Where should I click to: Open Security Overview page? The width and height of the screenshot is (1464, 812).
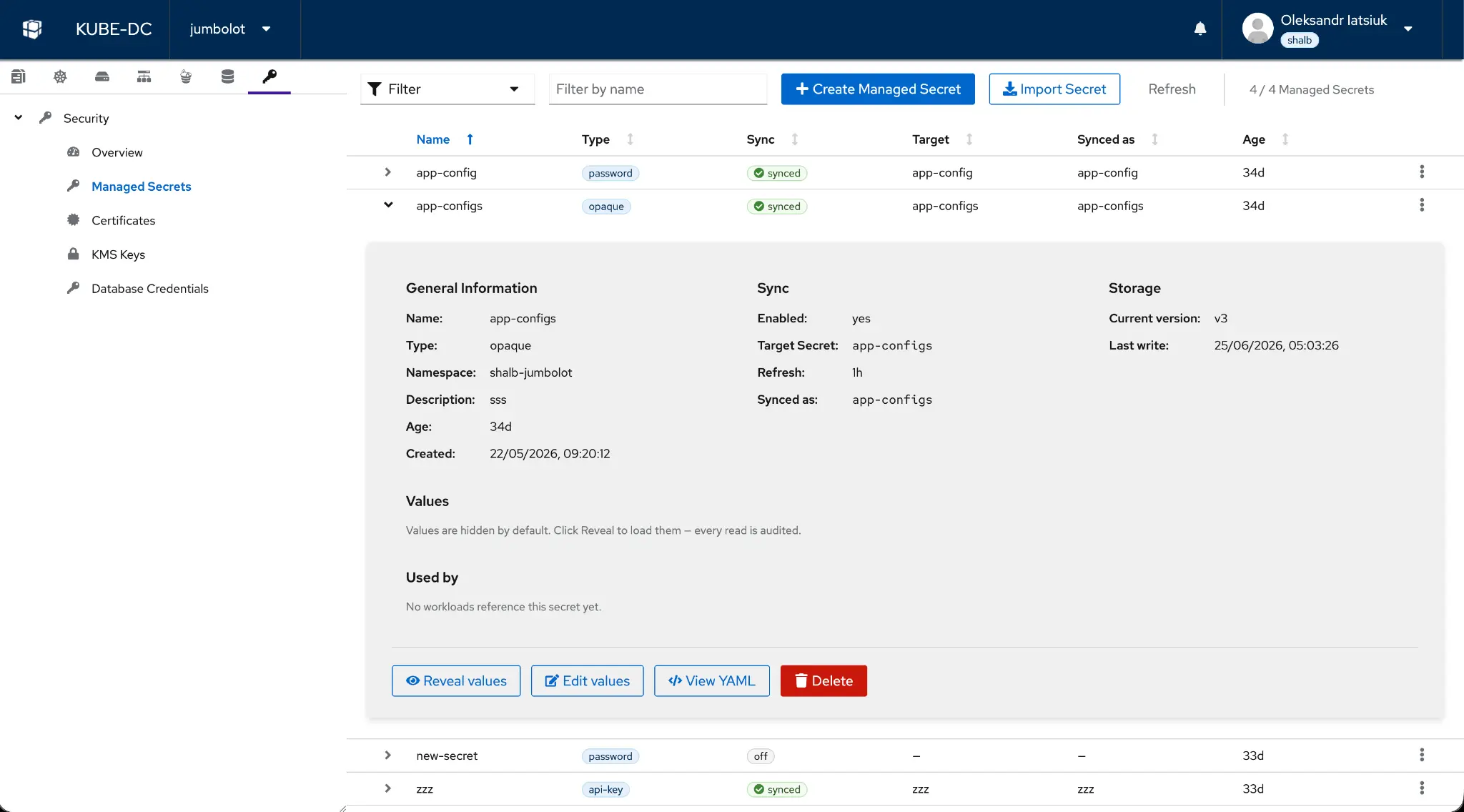coord(117,152)
